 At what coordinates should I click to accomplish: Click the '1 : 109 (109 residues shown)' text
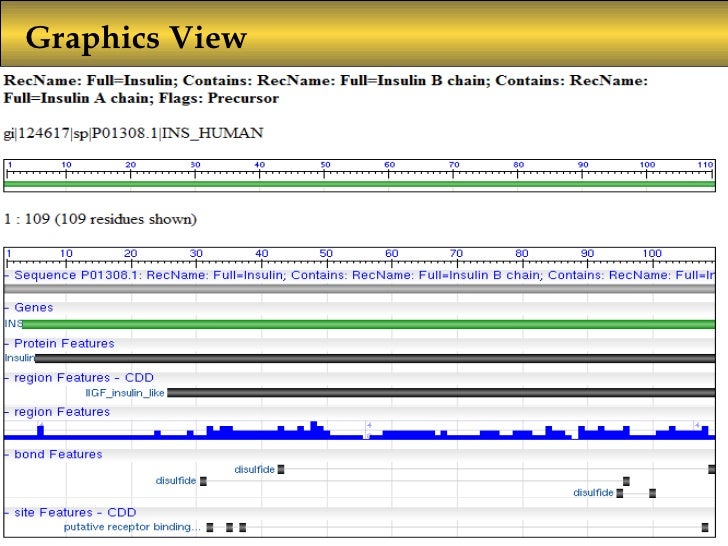tap(100, 219)
